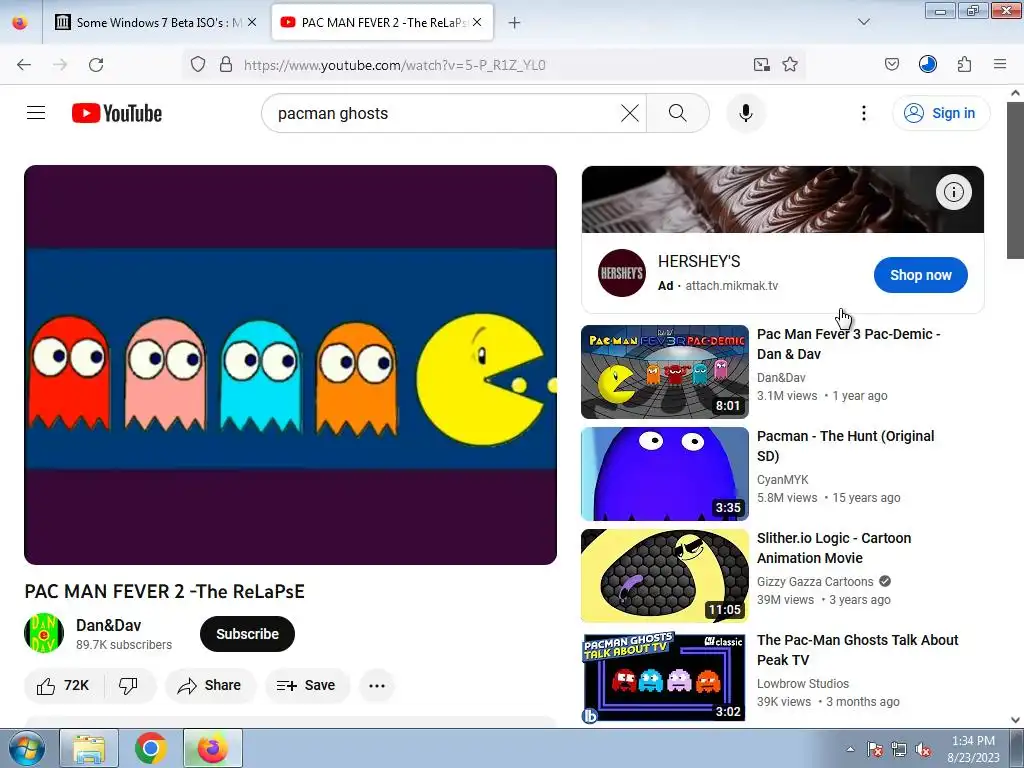
Task: Click the video player to pause
Action: click(291, 364)
